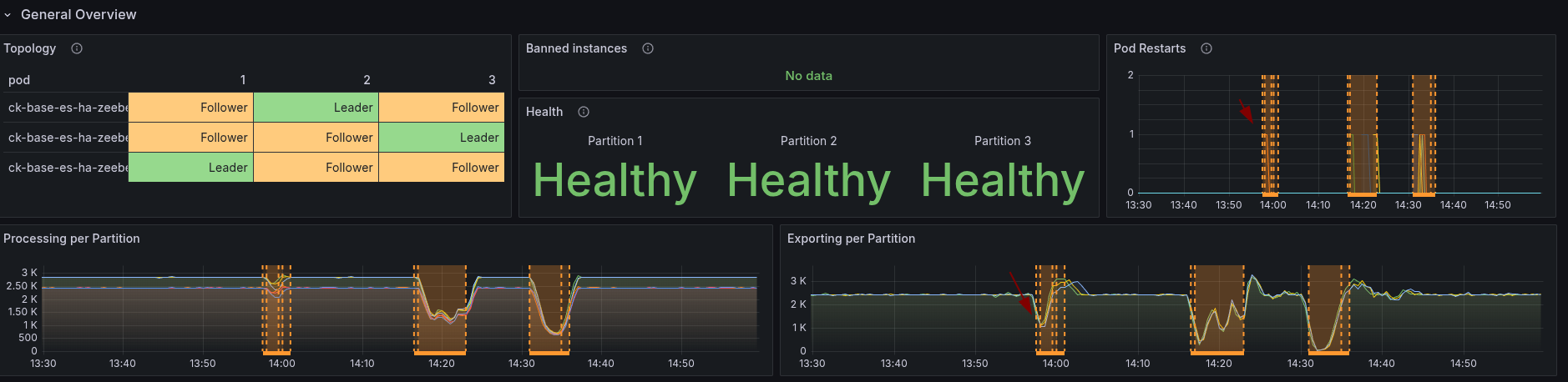Sort Topology table by column 3
This screenshot has width=1568, height=382.
pyautogui.click(x=492, y=80)
